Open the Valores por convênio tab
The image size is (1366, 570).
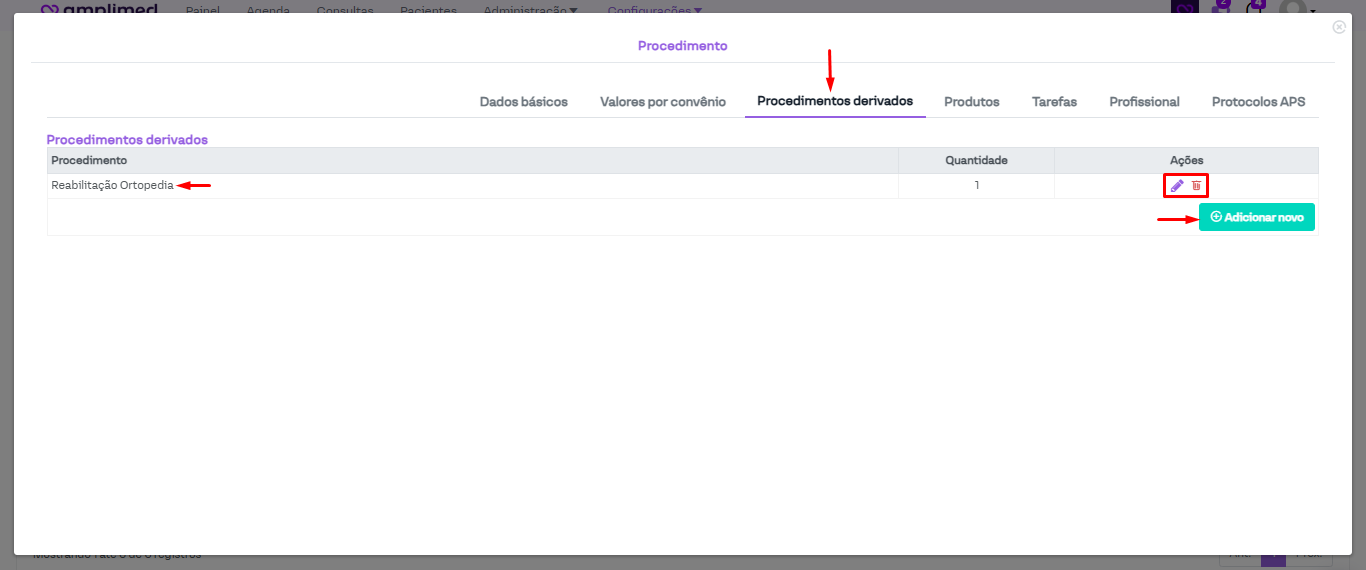tap(662, 102)
